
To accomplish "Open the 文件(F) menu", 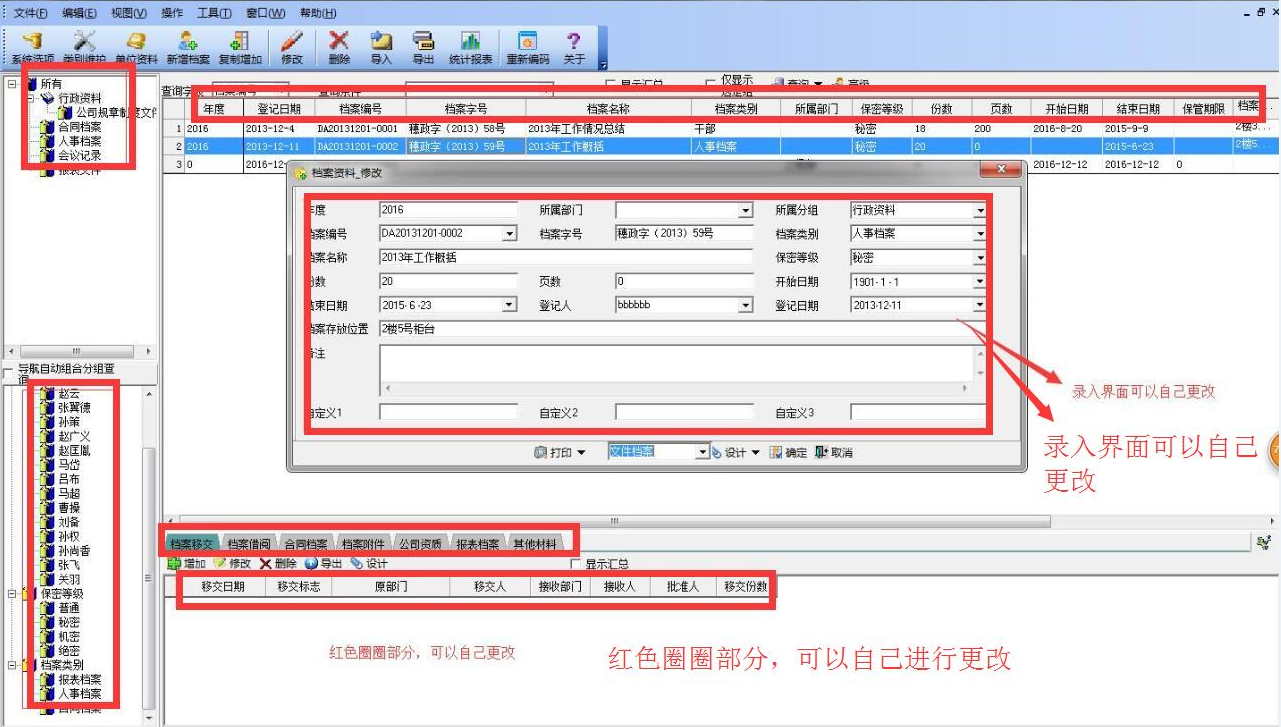I will 30,13.
